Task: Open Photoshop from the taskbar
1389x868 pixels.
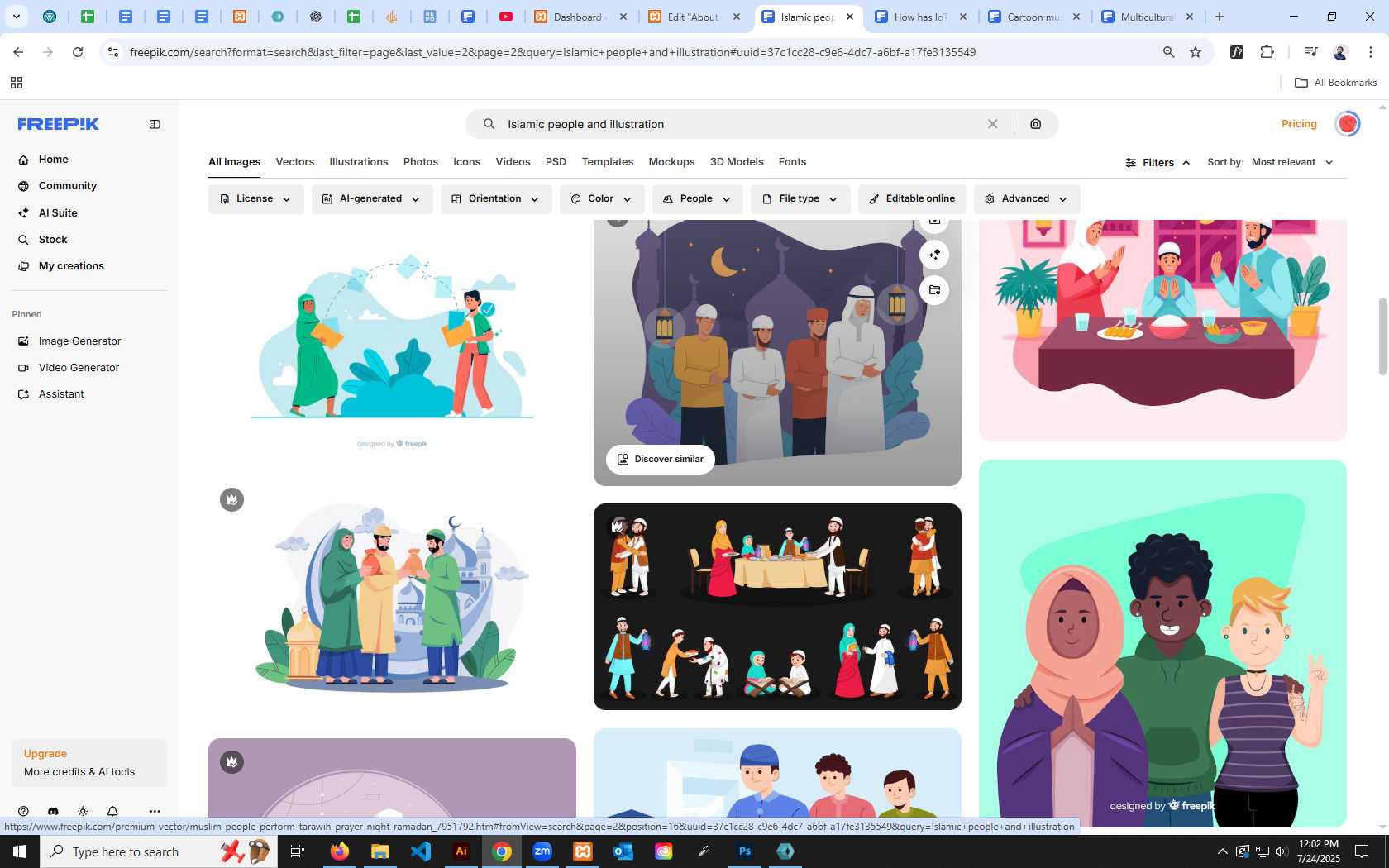Action: [745, 851]
